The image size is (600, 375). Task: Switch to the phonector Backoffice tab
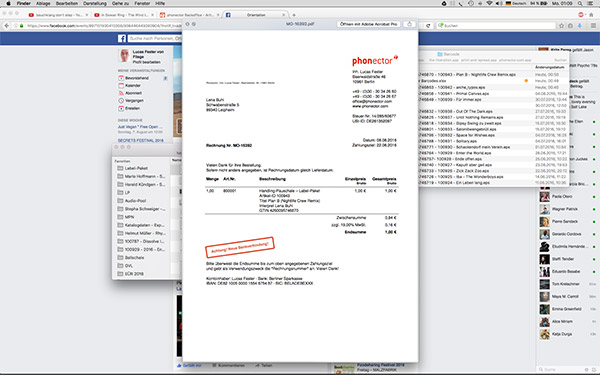190,15
